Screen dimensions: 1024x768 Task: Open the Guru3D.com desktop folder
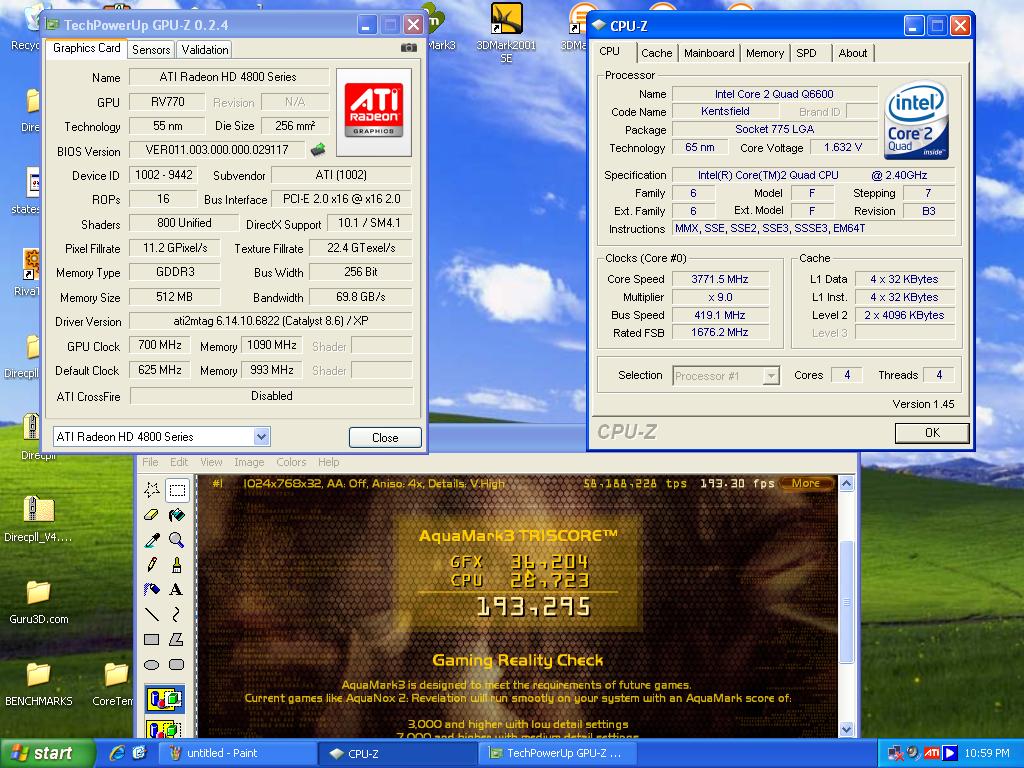pos(39,601)
